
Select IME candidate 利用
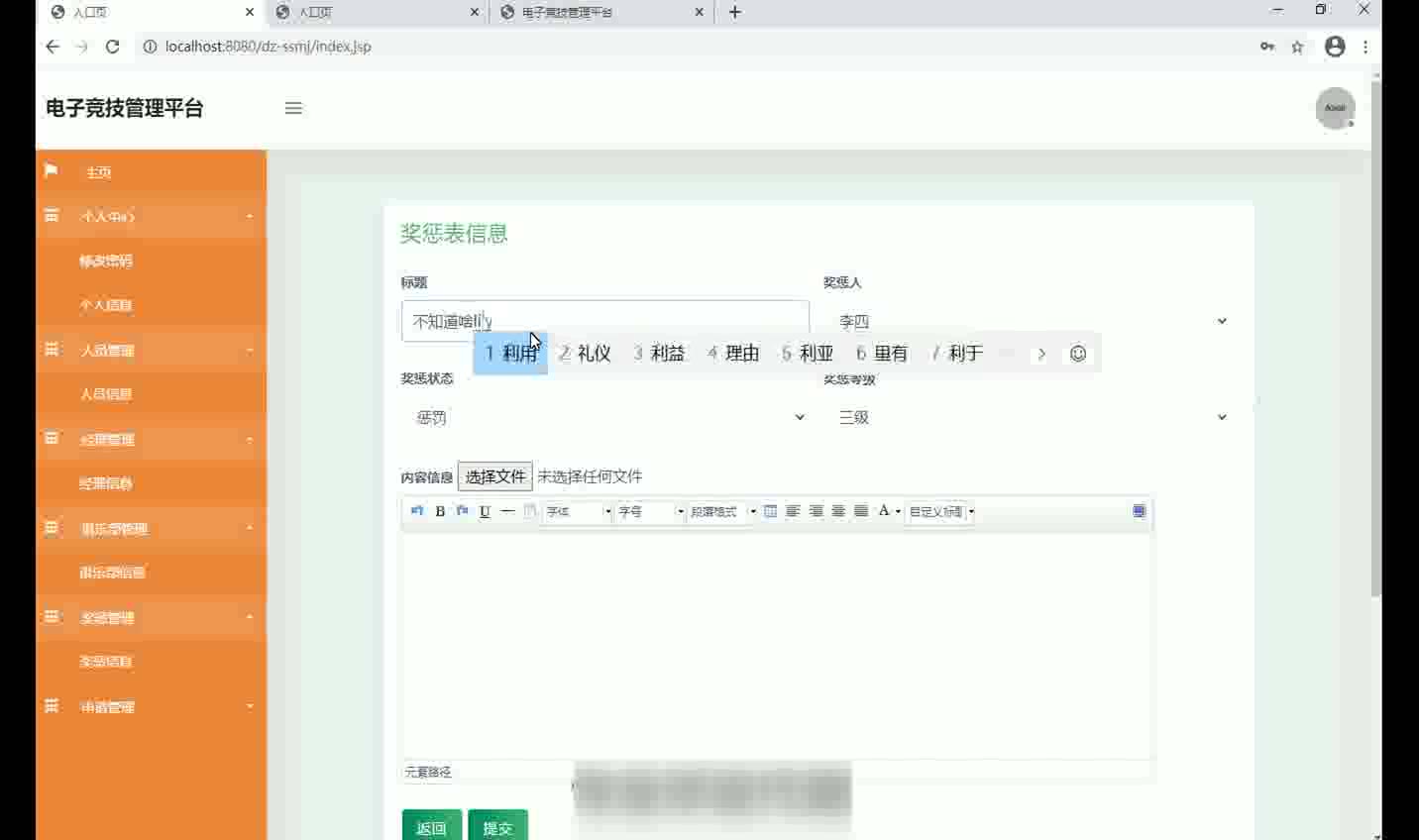pyautogui.click(x=510, y=354)
